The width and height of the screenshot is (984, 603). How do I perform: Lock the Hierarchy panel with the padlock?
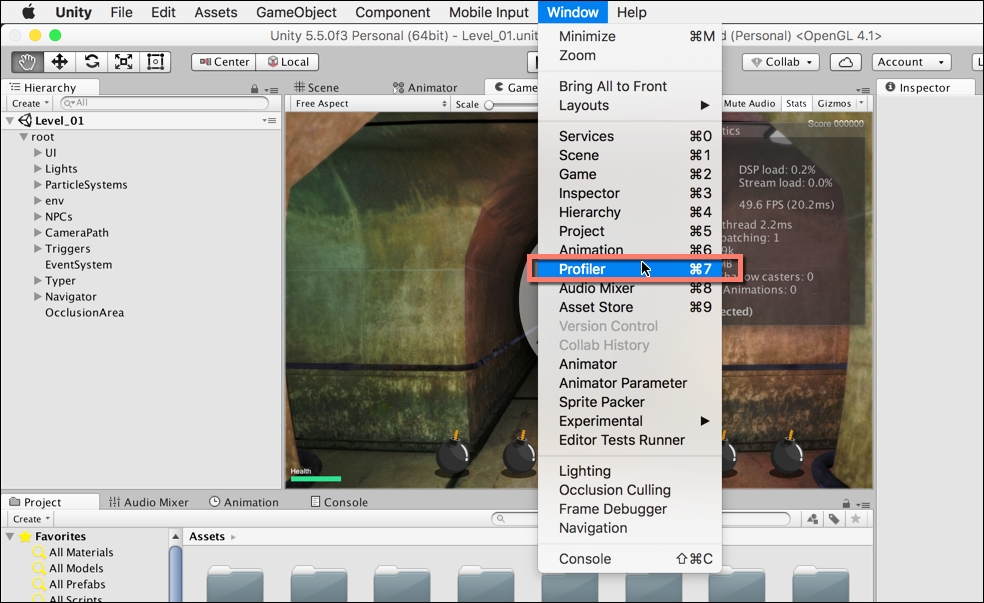[254, 89]
